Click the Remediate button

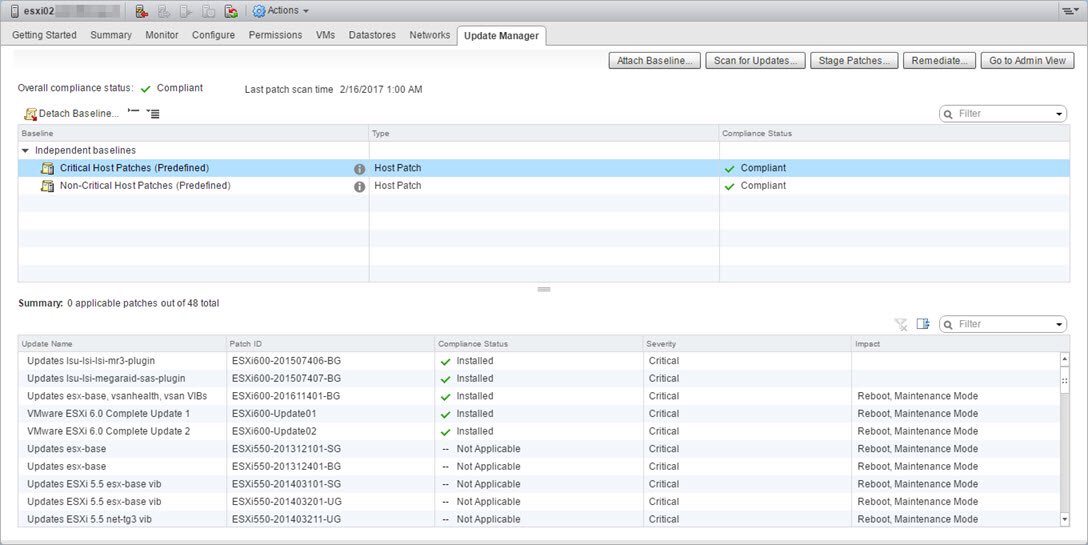[x=940, y=61]
